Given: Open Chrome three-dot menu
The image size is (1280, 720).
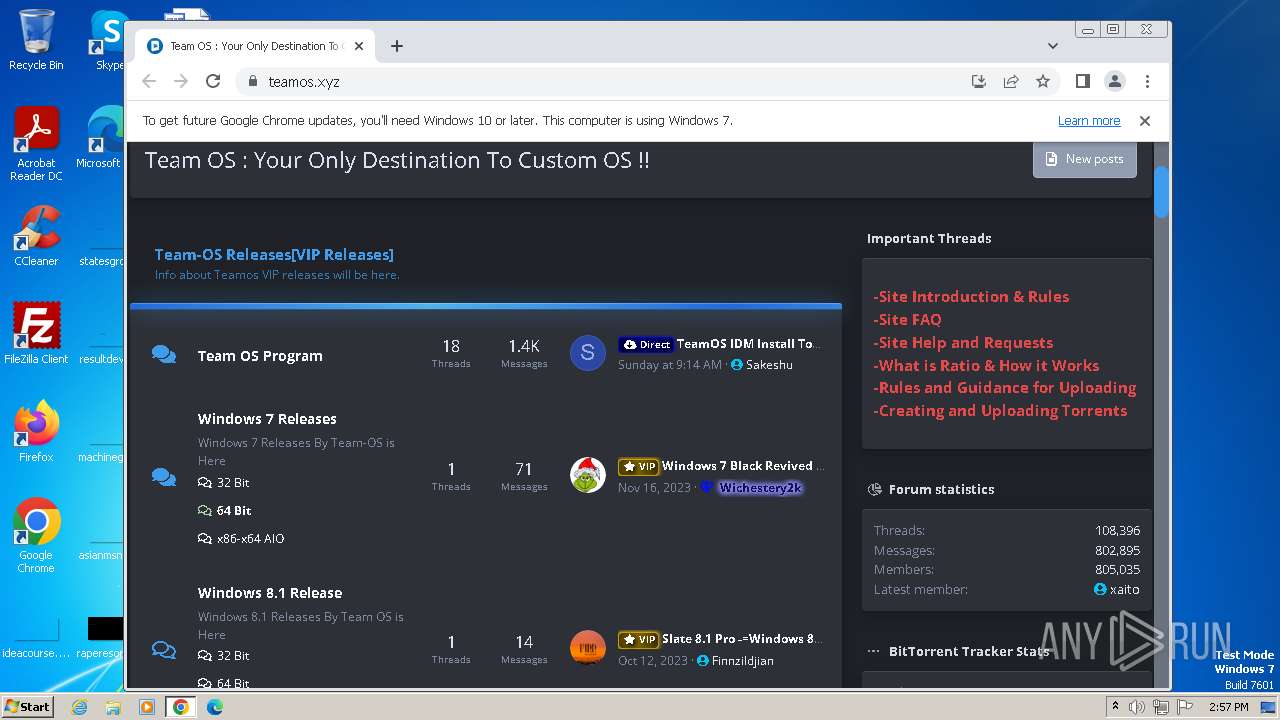Looking at the screenshot, I should pyautogui.click(x=1147, y=81).
